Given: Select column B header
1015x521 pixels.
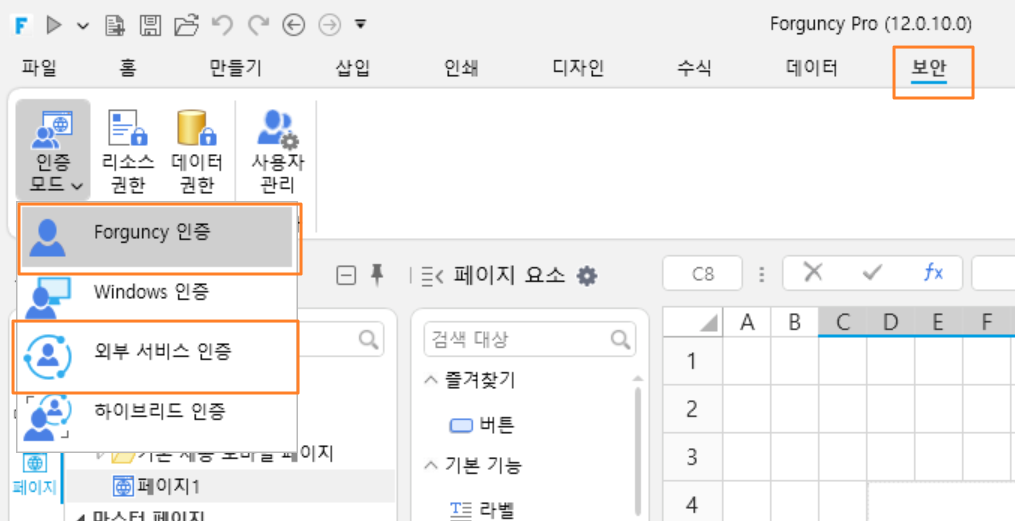Looking at the screenshot, I should [795, 322].
